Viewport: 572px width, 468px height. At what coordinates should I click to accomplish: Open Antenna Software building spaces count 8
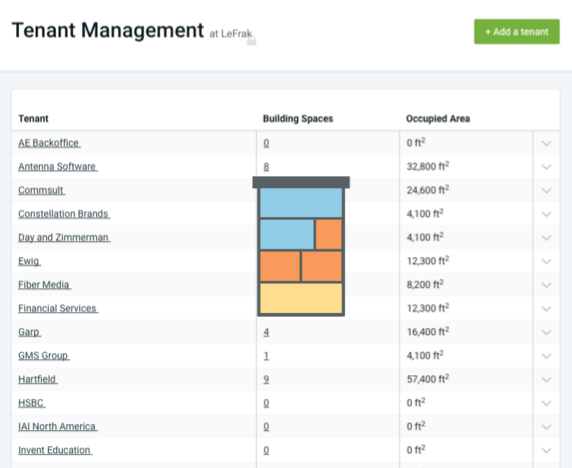click(266, 167)
